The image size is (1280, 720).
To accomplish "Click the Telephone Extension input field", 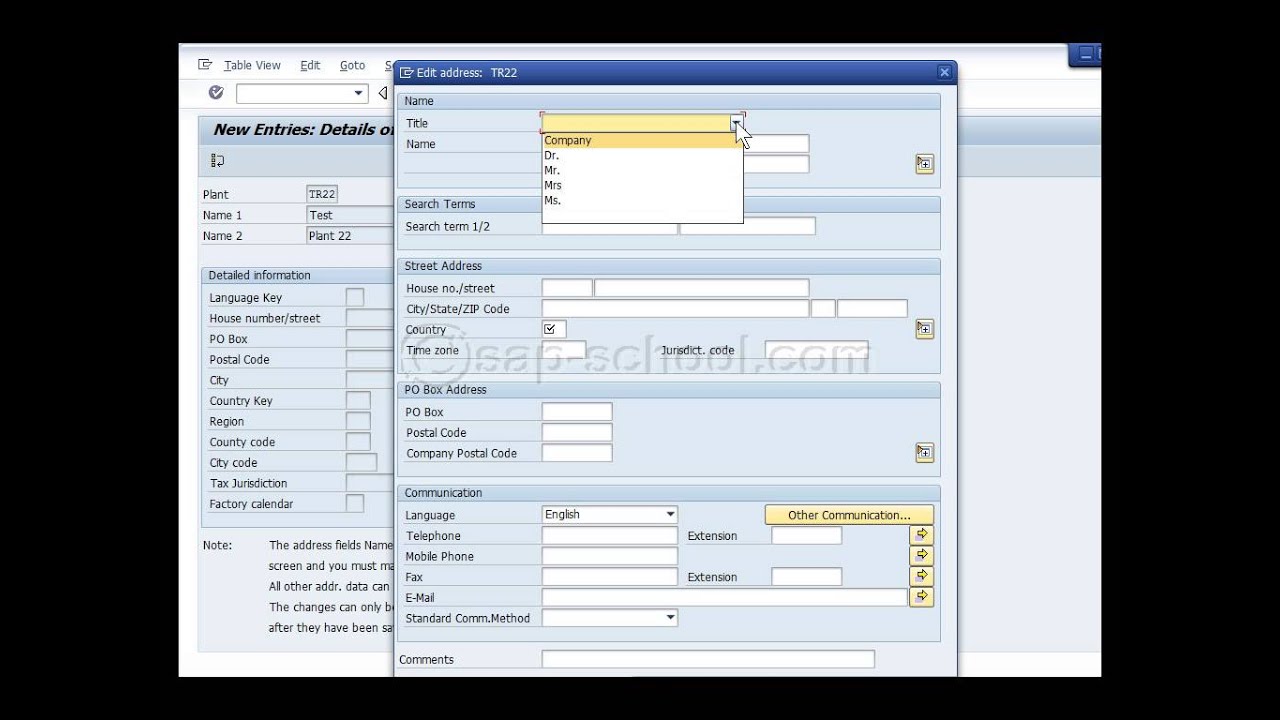I will [807, 536].
